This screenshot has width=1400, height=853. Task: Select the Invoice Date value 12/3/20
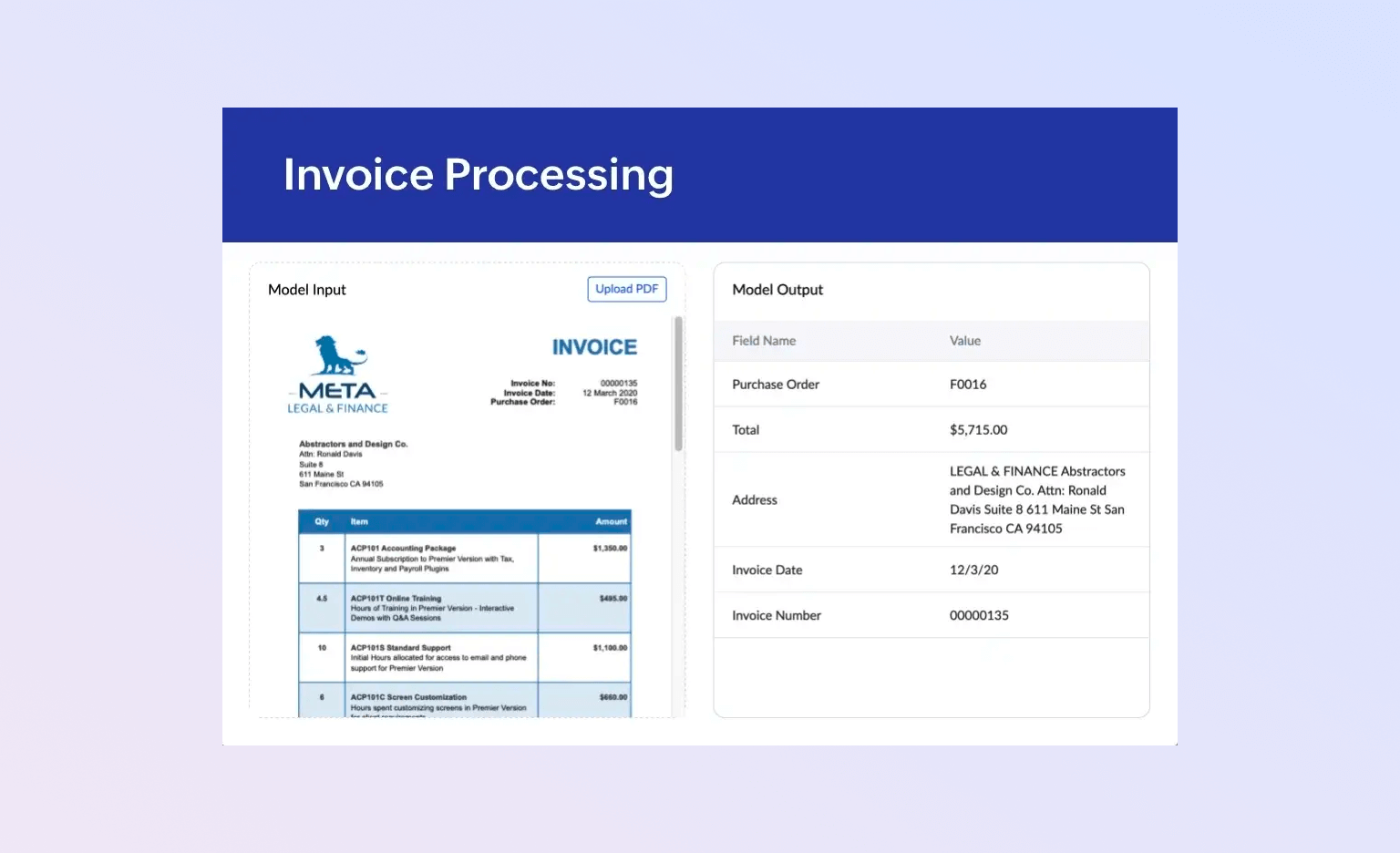973,570
